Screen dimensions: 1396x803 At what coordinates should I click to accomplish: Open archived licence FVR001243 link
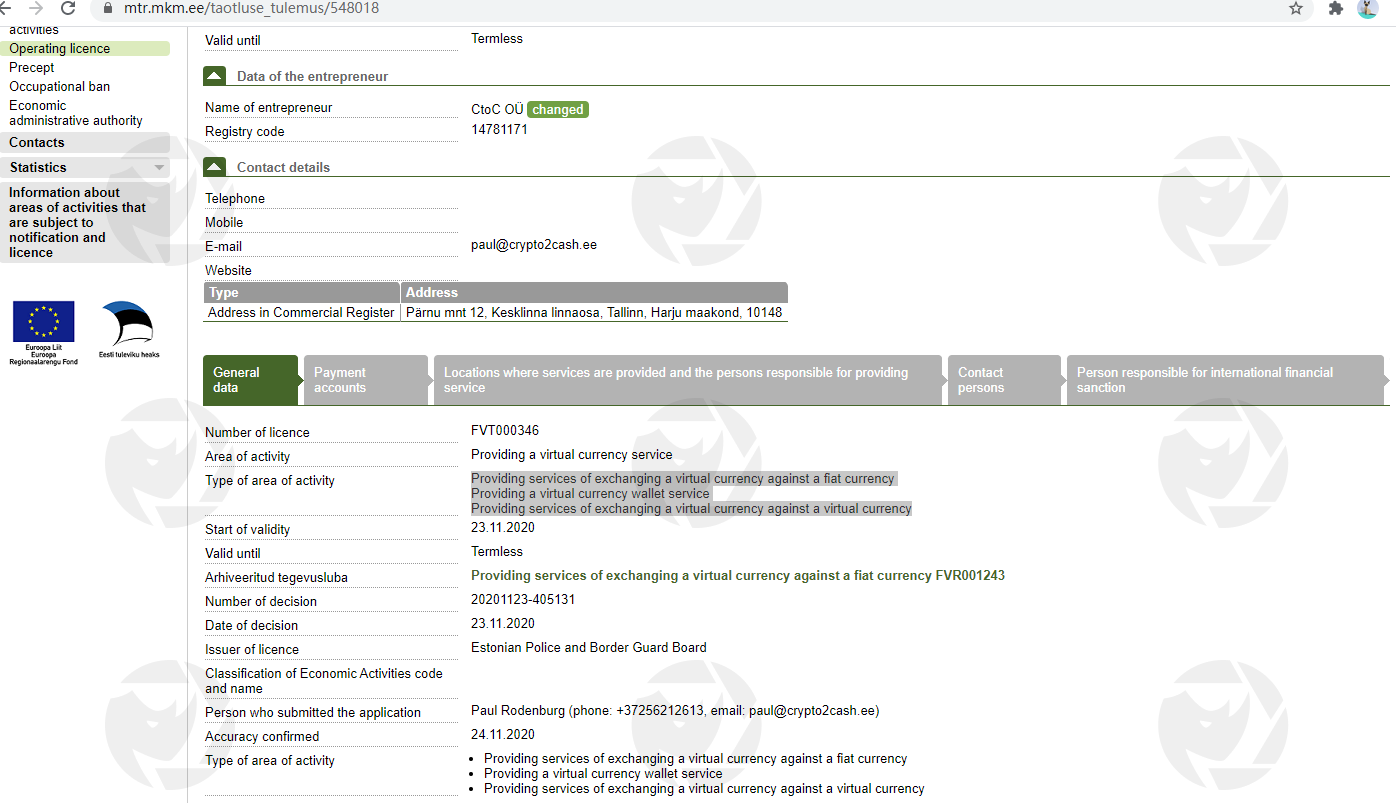(737, 576)
